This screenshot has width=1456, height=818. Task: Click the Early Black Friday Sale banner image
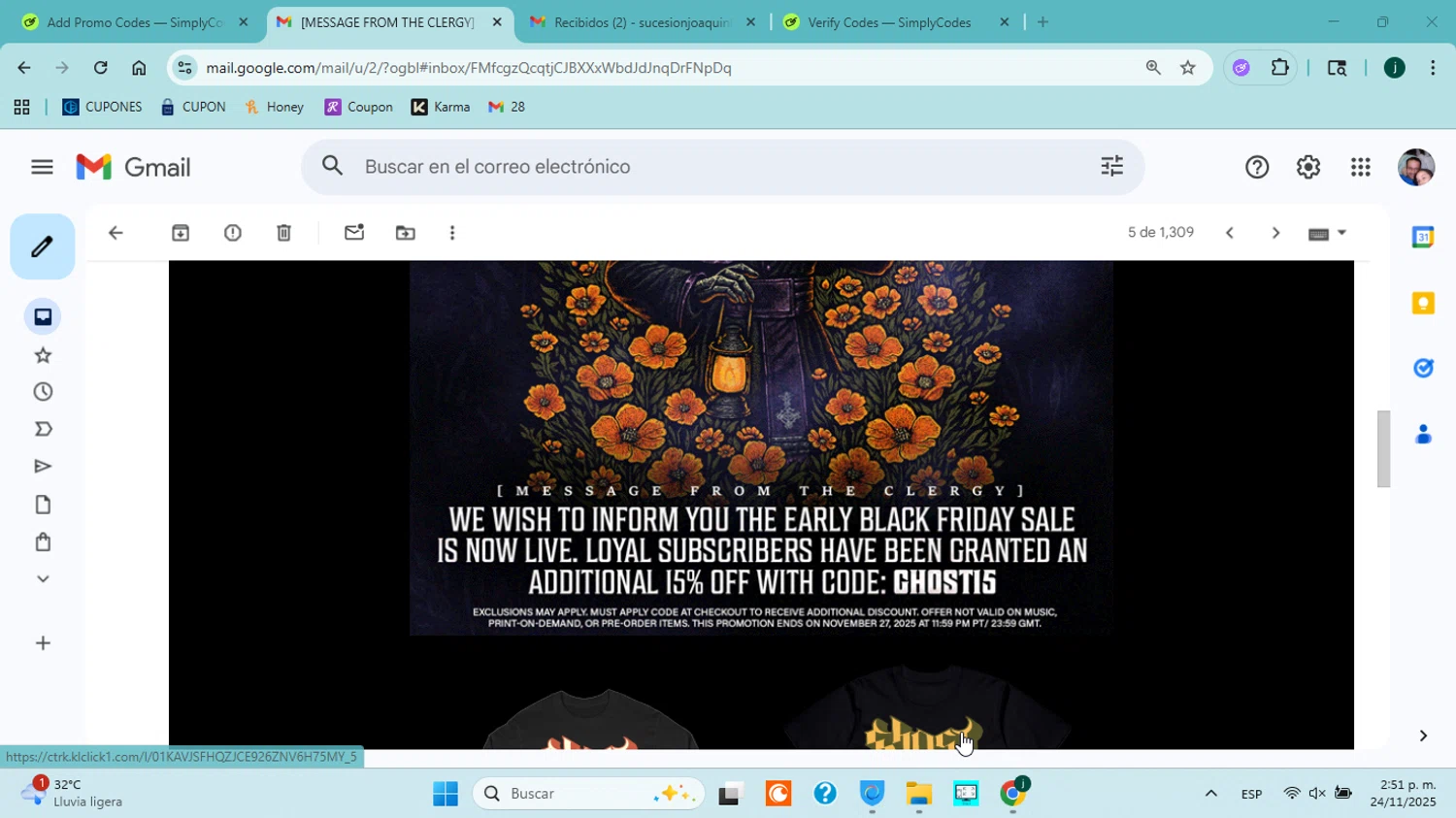click(x=761, y=447)
